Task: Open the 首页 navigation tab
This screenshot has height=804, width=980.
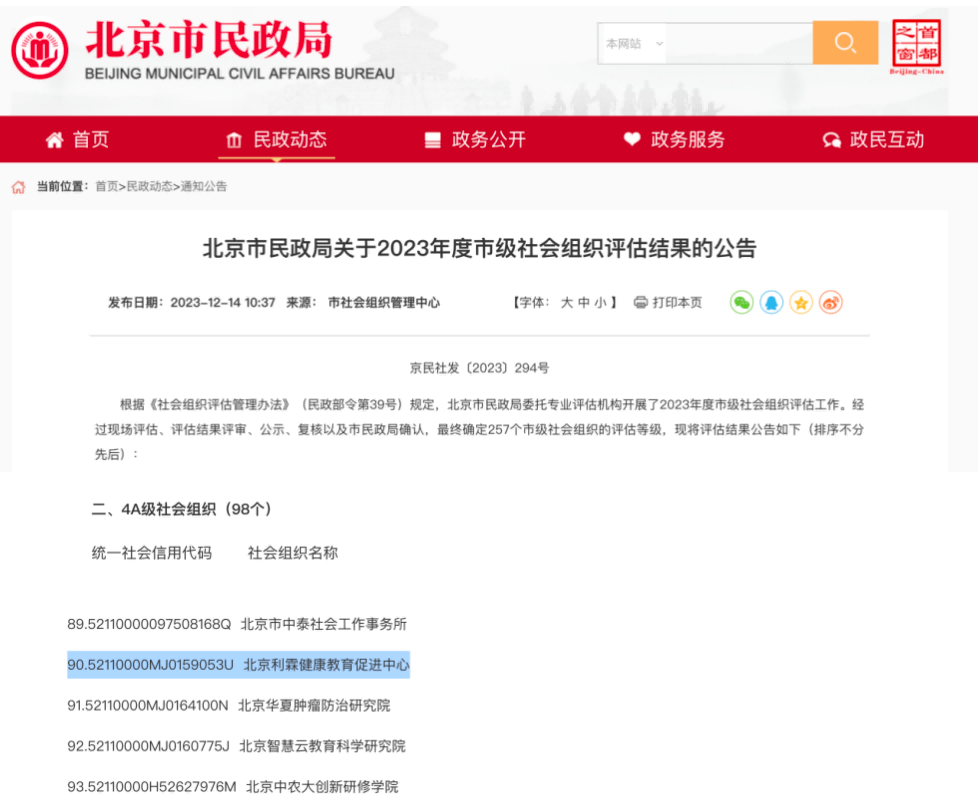Action: click(78, 140)
